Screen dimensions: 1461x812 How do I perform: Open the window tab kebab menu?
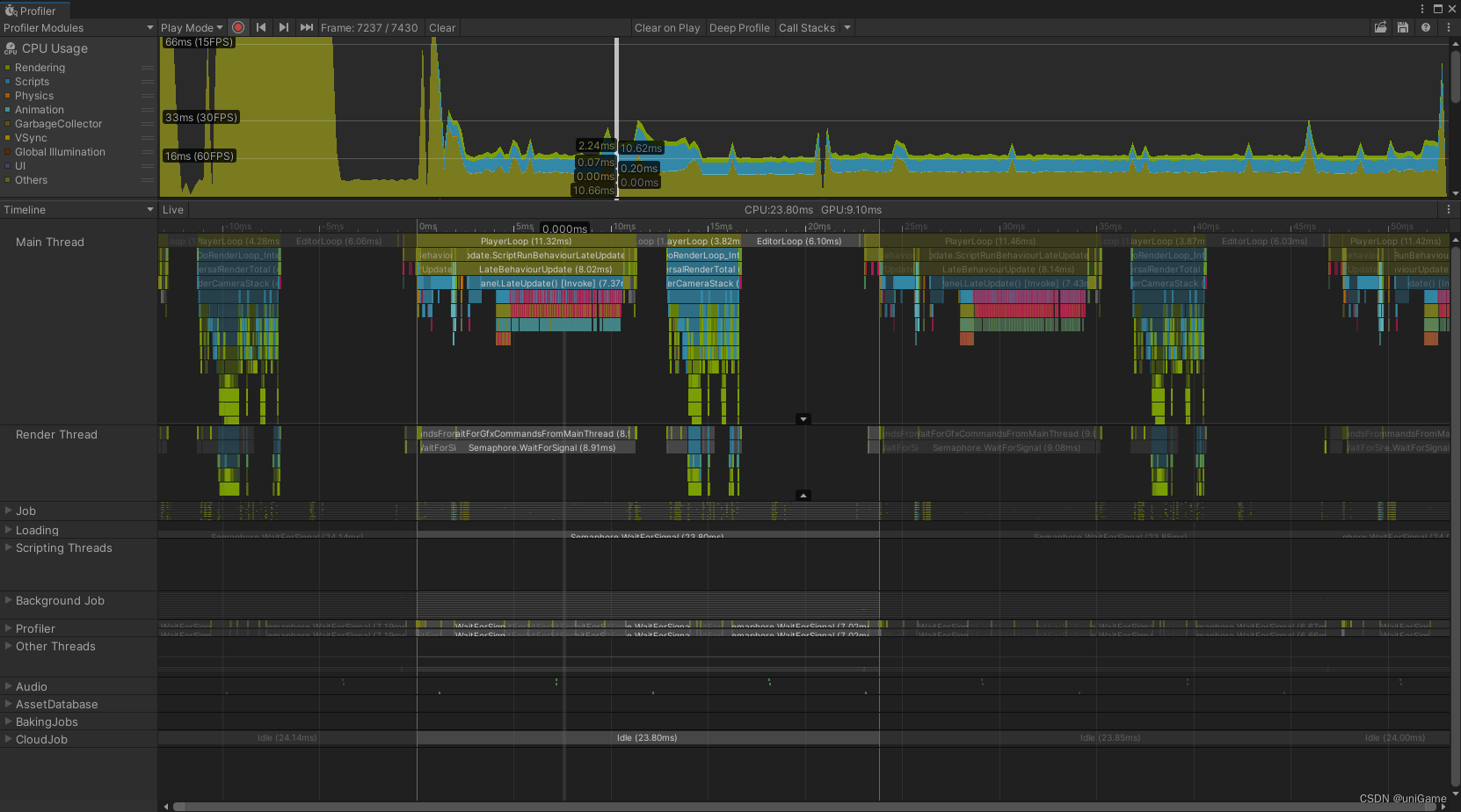click(x=1421, y=9)
